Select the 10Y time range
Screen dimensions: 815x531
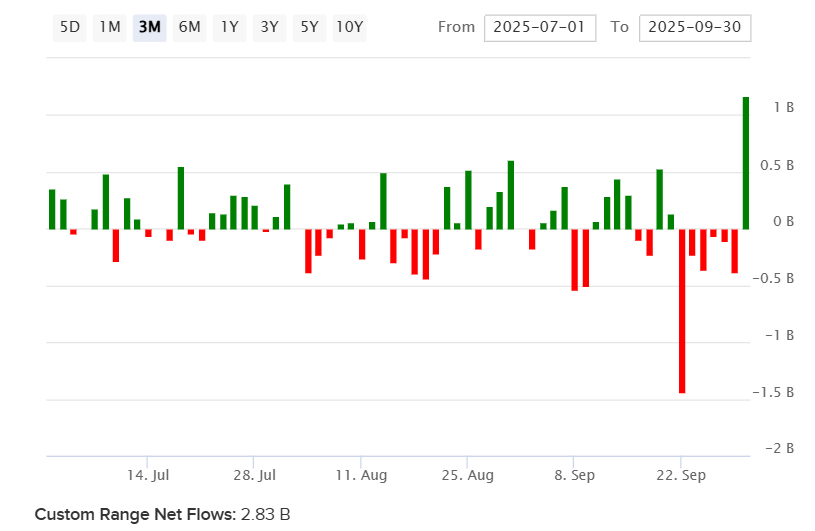coord(349,27)
